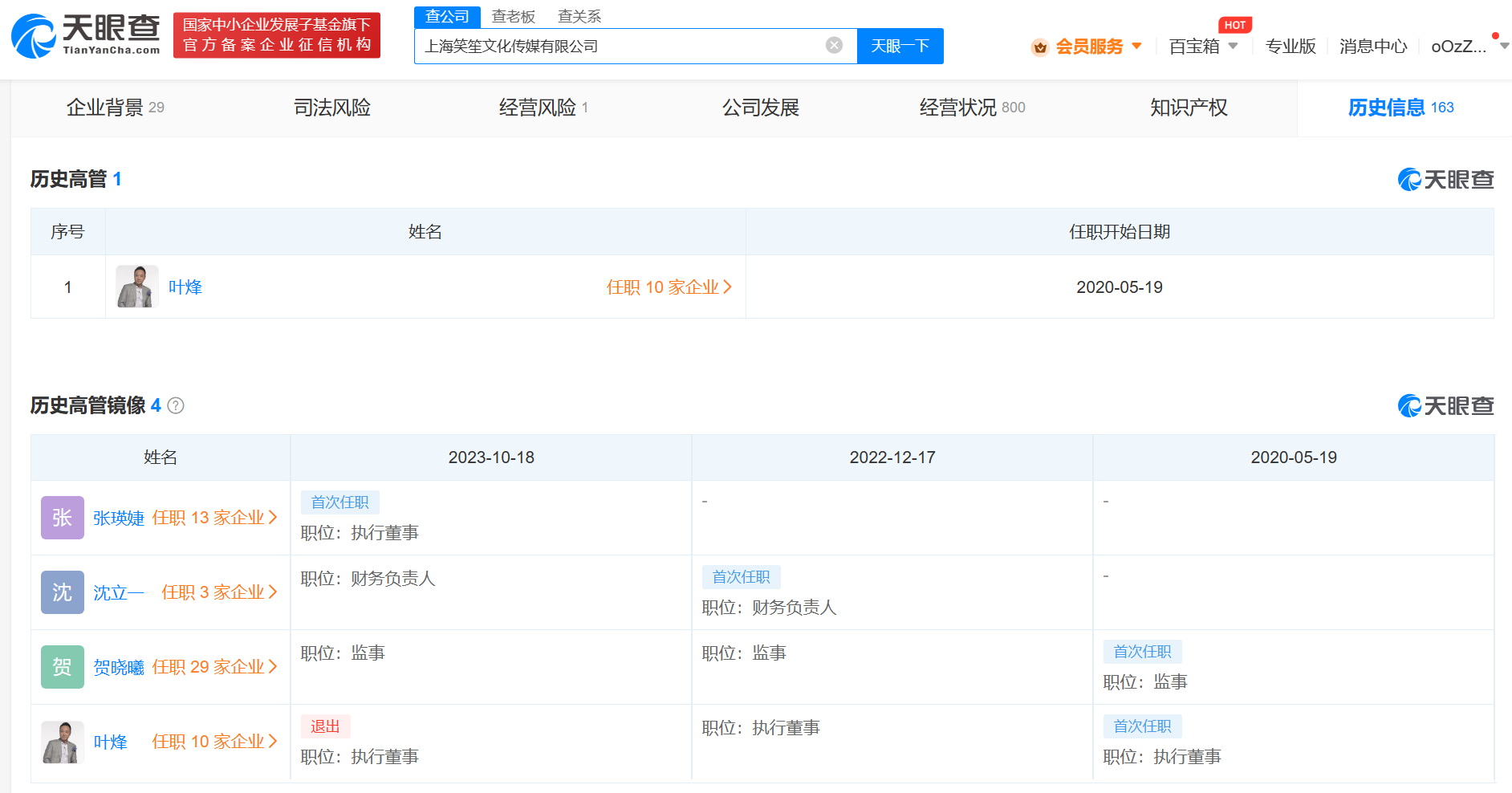
Task: Switch to the 知识产权 tab
Action: [x=1189, y=108]
